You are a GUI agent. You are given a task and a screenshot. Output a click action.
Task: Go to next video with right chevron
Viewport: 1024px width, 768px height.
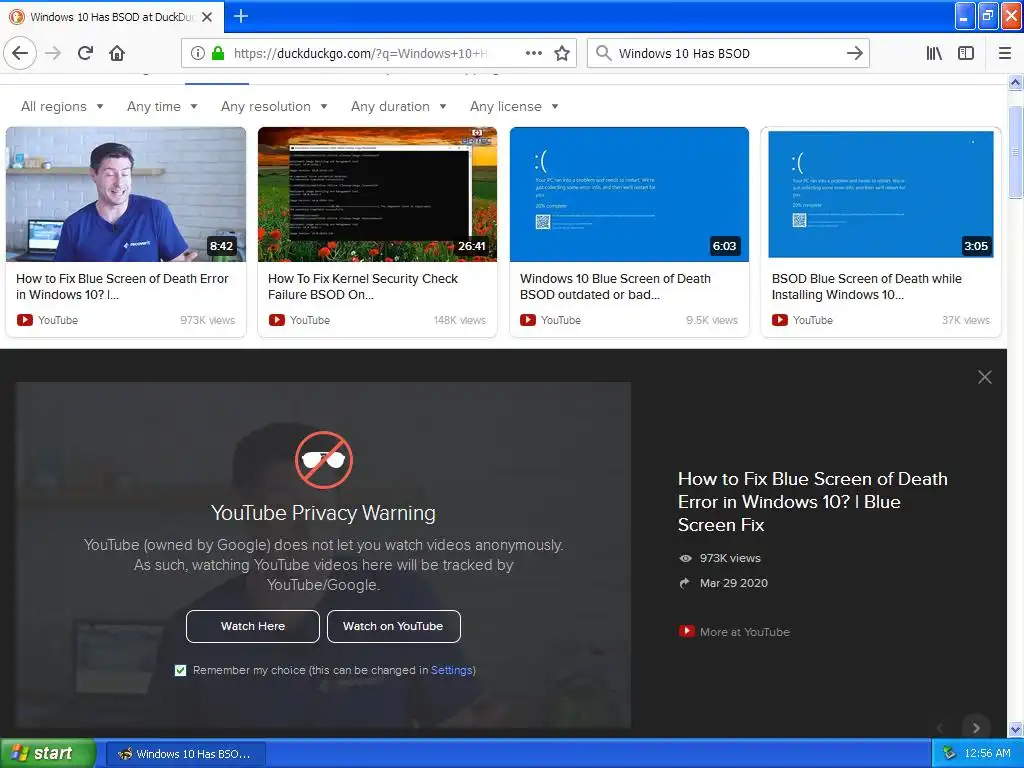coord(976,728)
